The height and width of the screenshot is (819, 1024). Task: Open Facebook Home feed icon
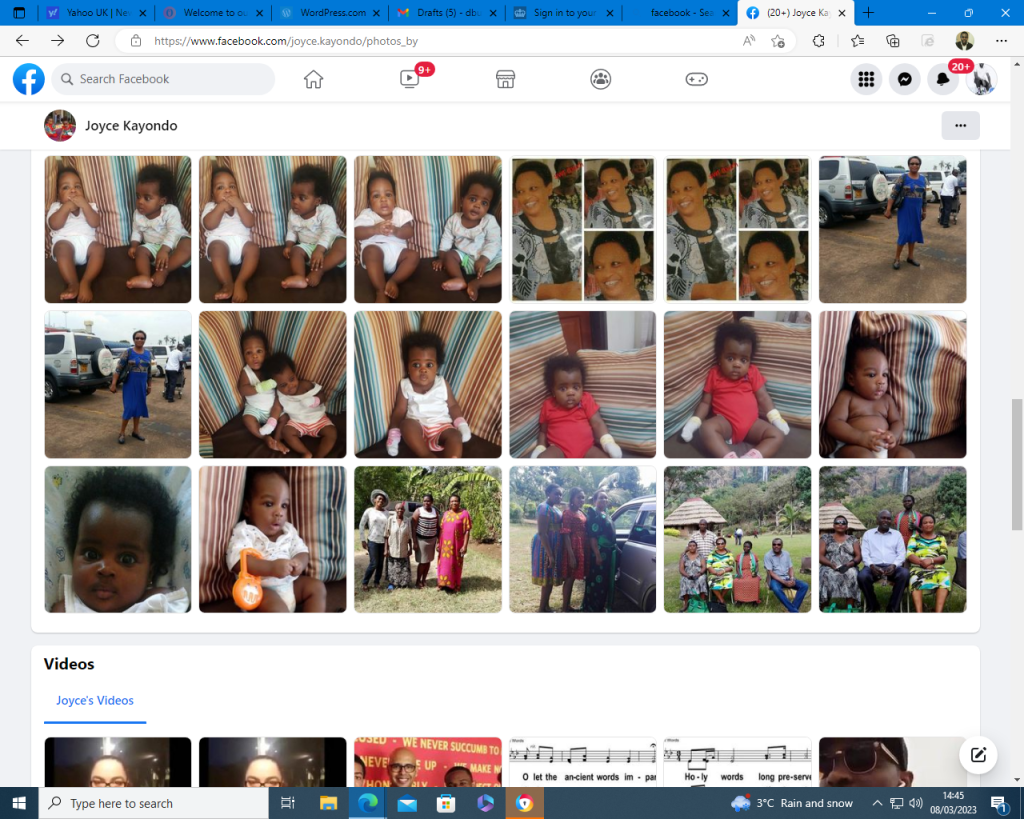[314, 79]
